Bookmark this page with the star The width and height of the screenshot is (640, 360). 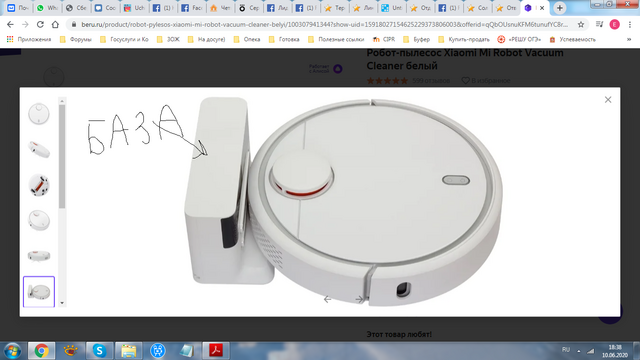point(581,24)
